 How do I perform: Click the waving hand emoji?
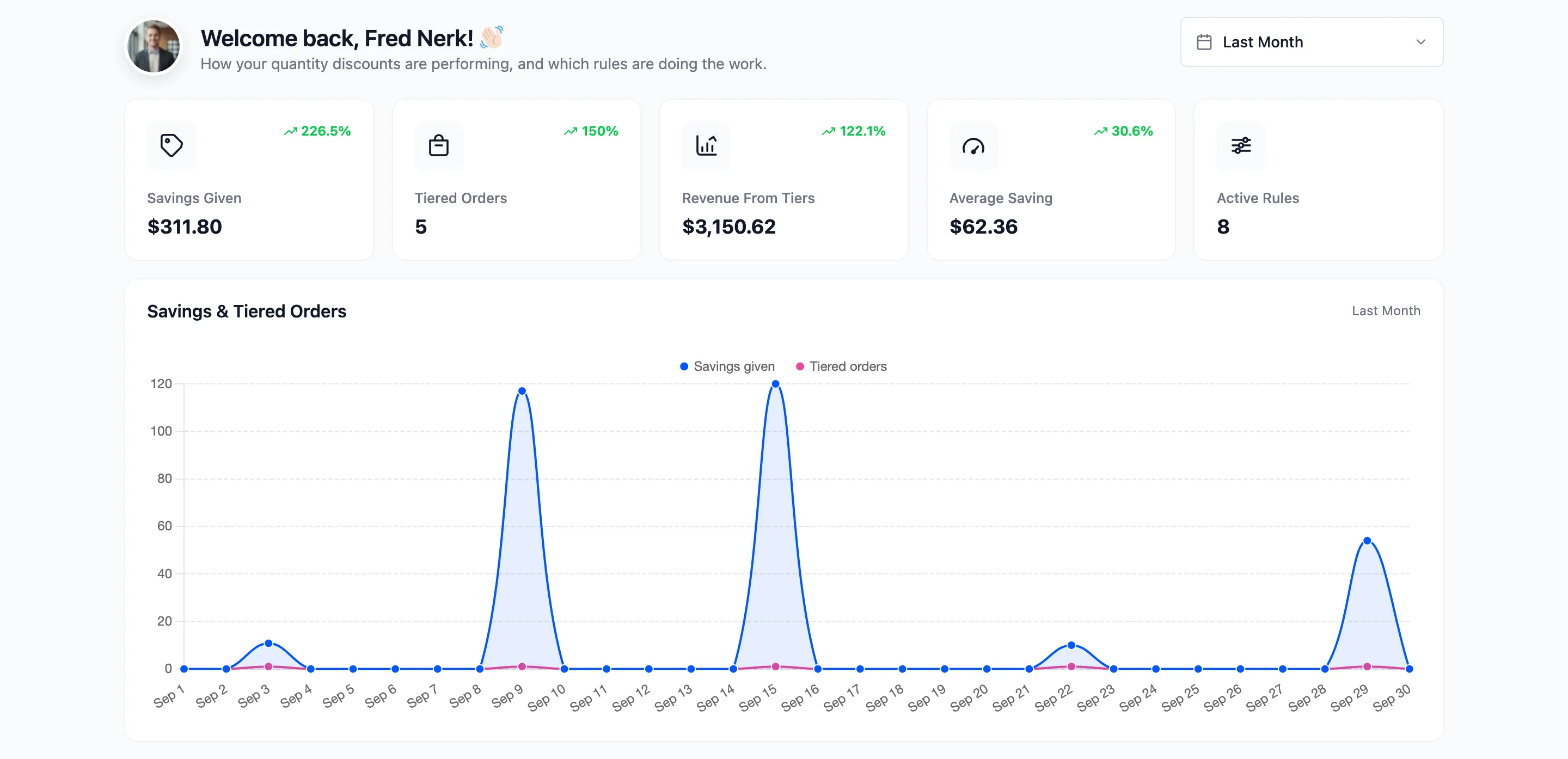[x=492, y=37]
